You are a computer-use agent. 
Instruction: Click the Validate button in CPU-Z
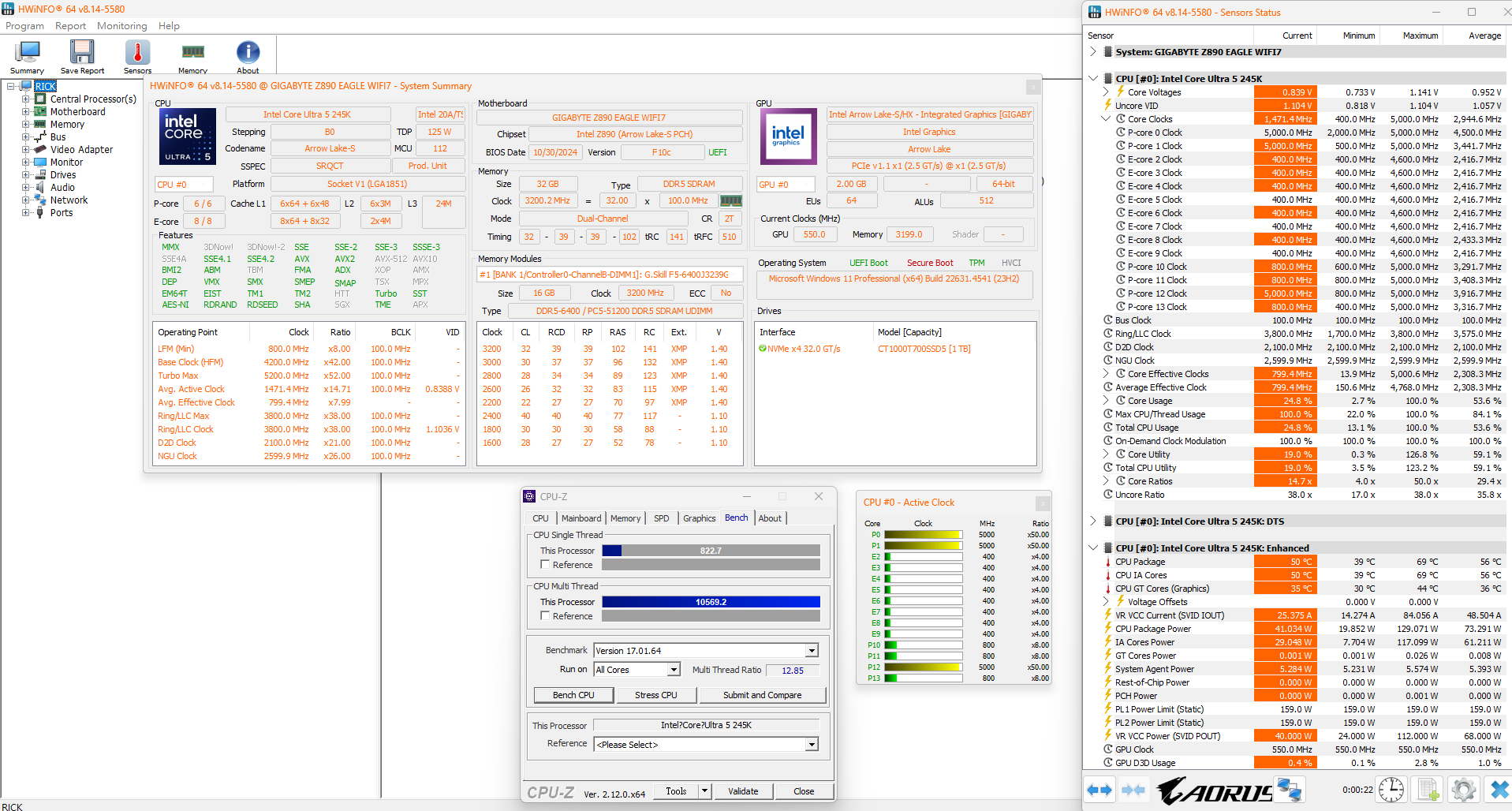pos(743,791)
